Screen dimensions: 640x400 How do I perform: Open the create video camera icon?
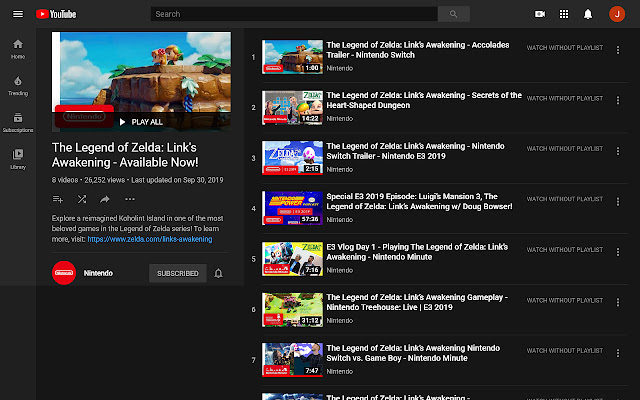click(540, 14)
